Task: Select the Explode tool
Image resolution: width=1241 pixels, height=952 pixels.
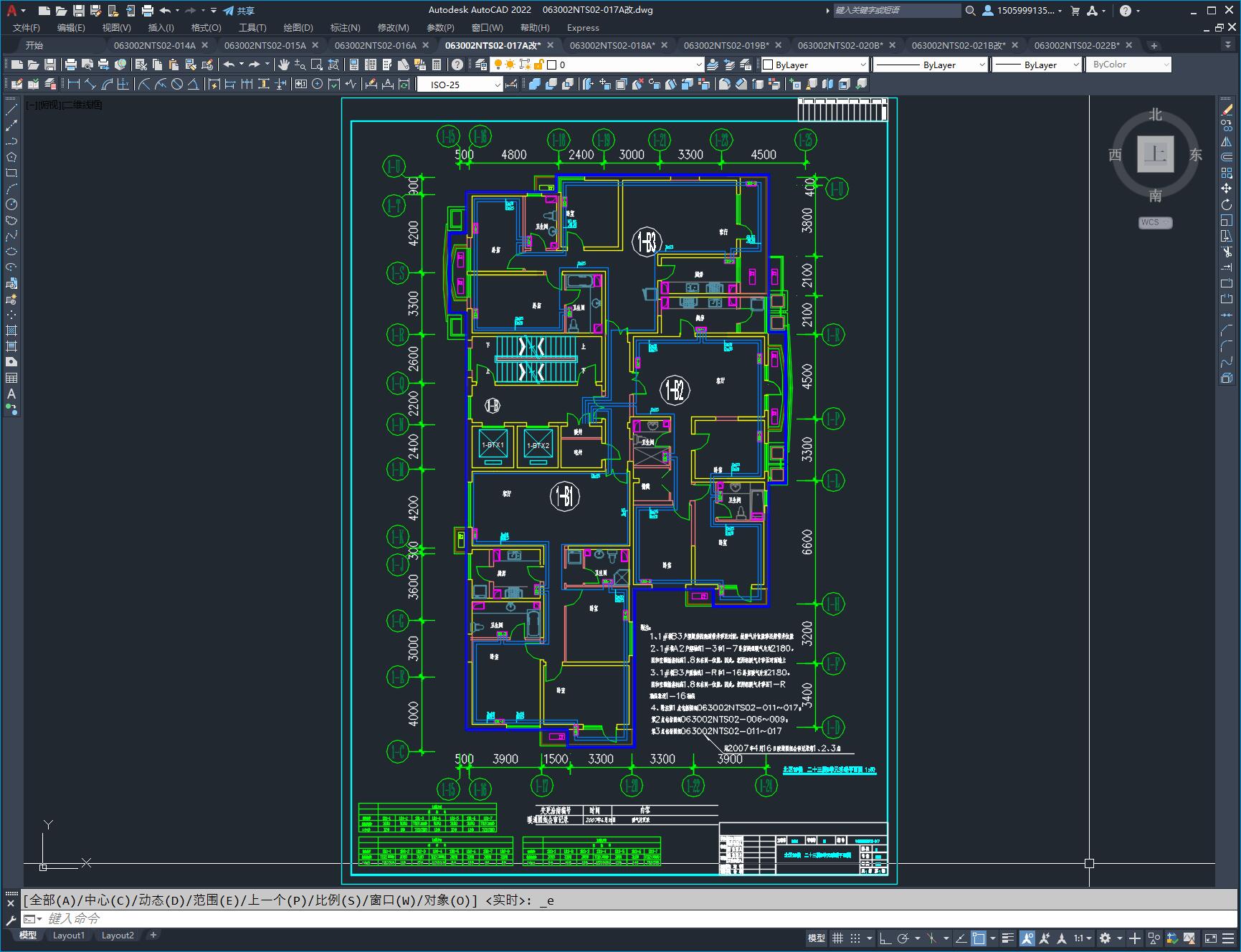Action: [x=1227, y=378]
